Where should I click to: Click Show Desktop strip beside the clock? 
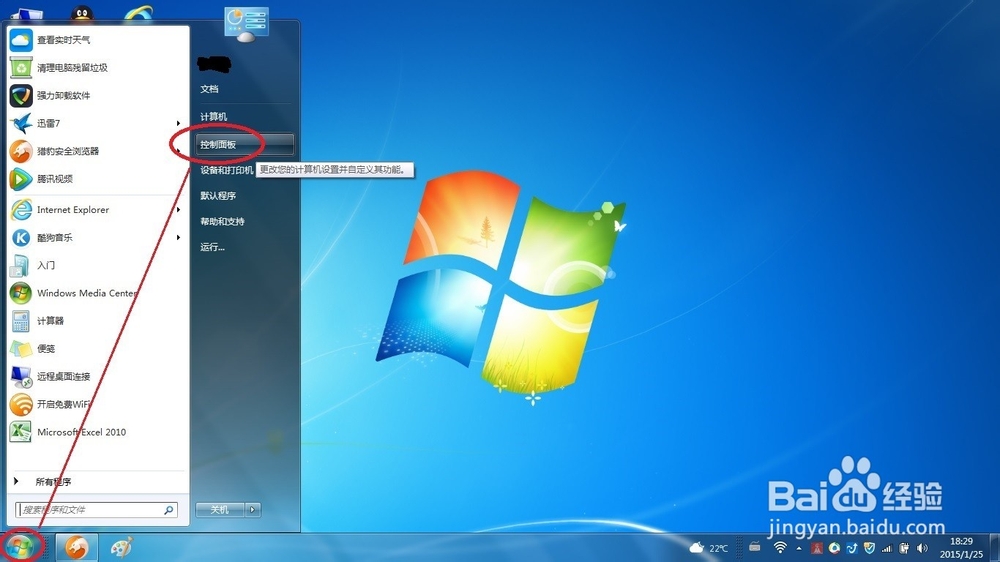994,548
